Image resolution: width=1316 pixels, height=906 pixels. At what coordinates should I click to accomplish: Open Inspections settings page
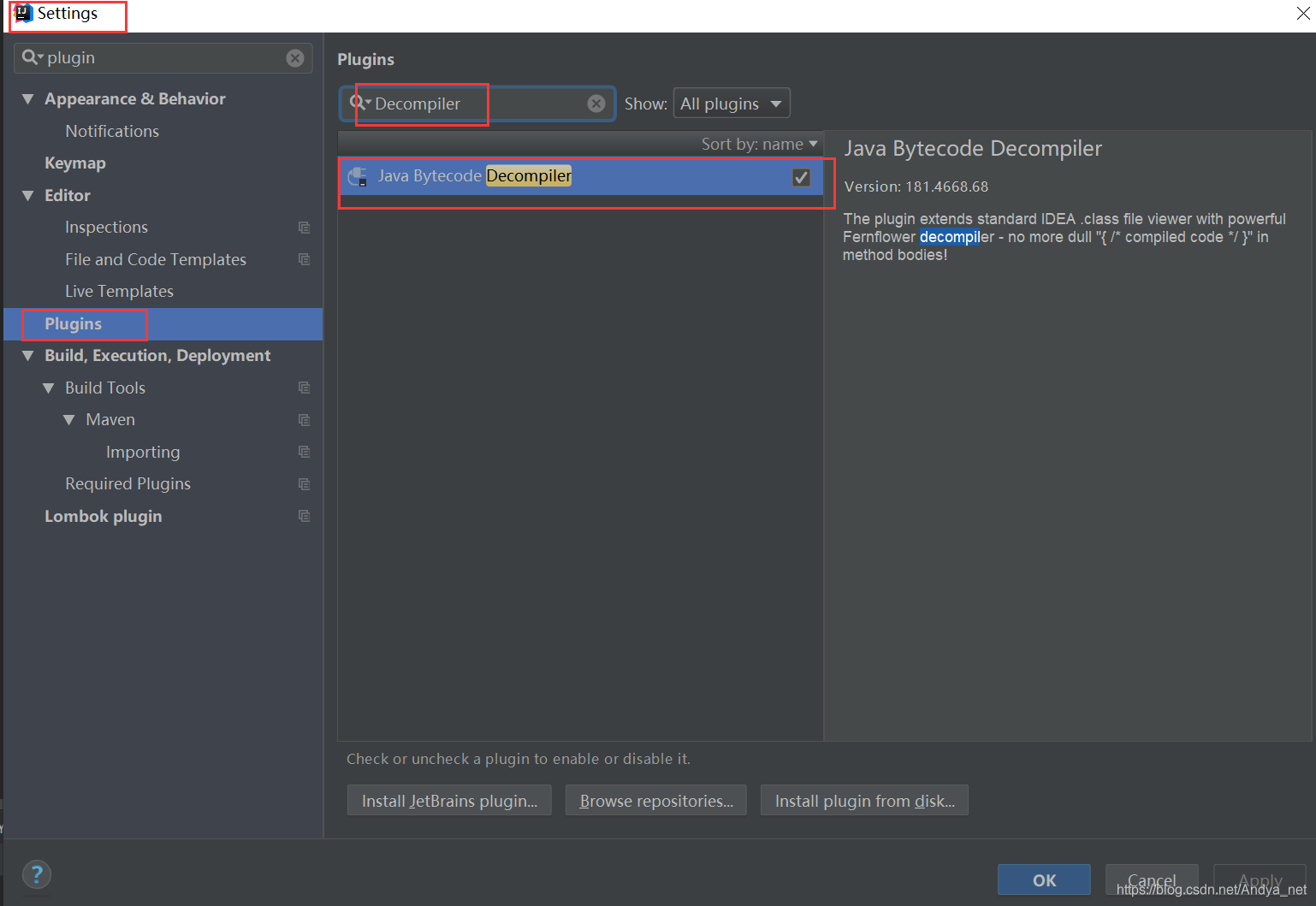pos(106,227)
